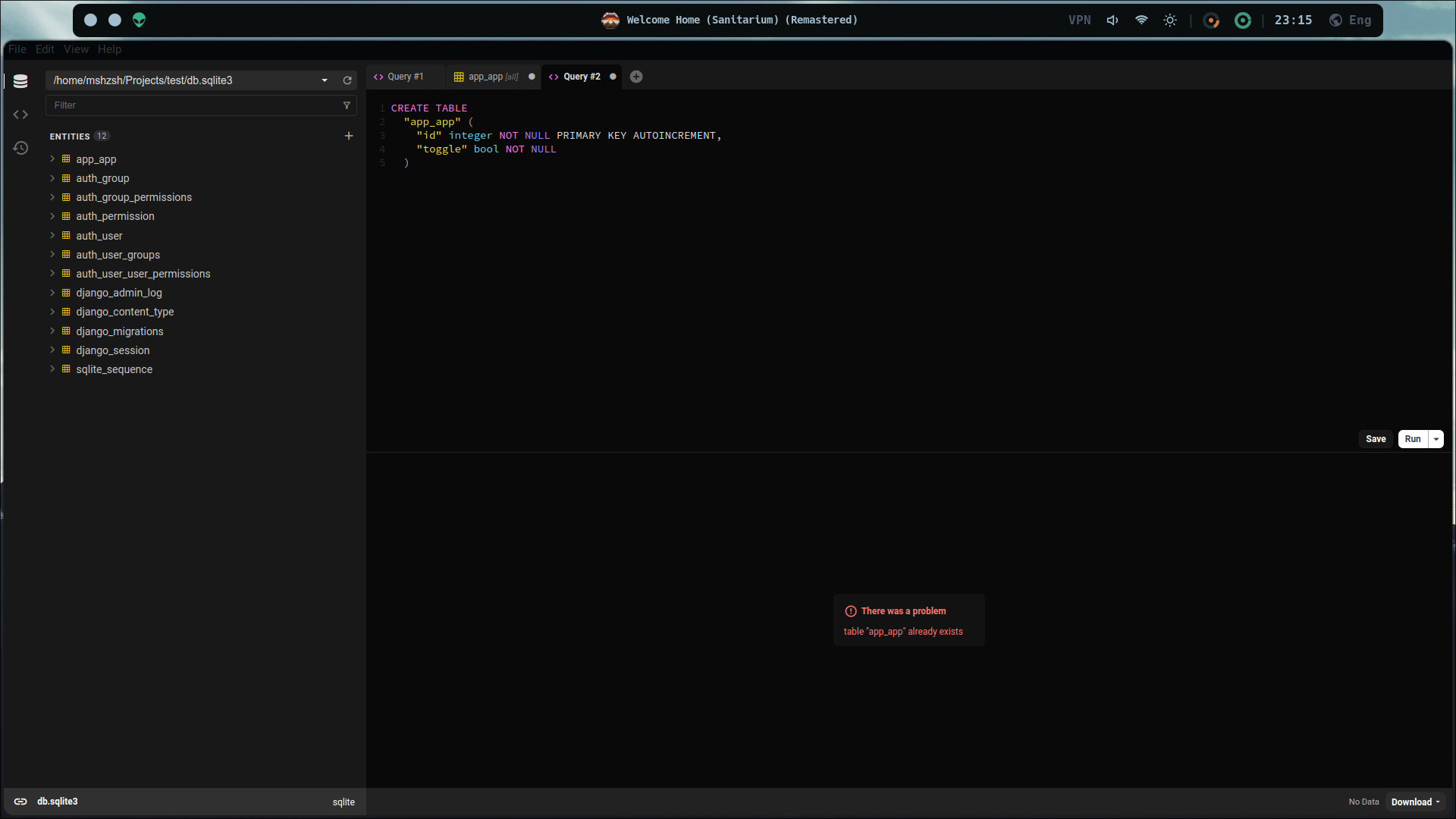Viewport: 1456px width, 819px height.
Task: Add a new entity with the plus icon
Action: [349, 136]
